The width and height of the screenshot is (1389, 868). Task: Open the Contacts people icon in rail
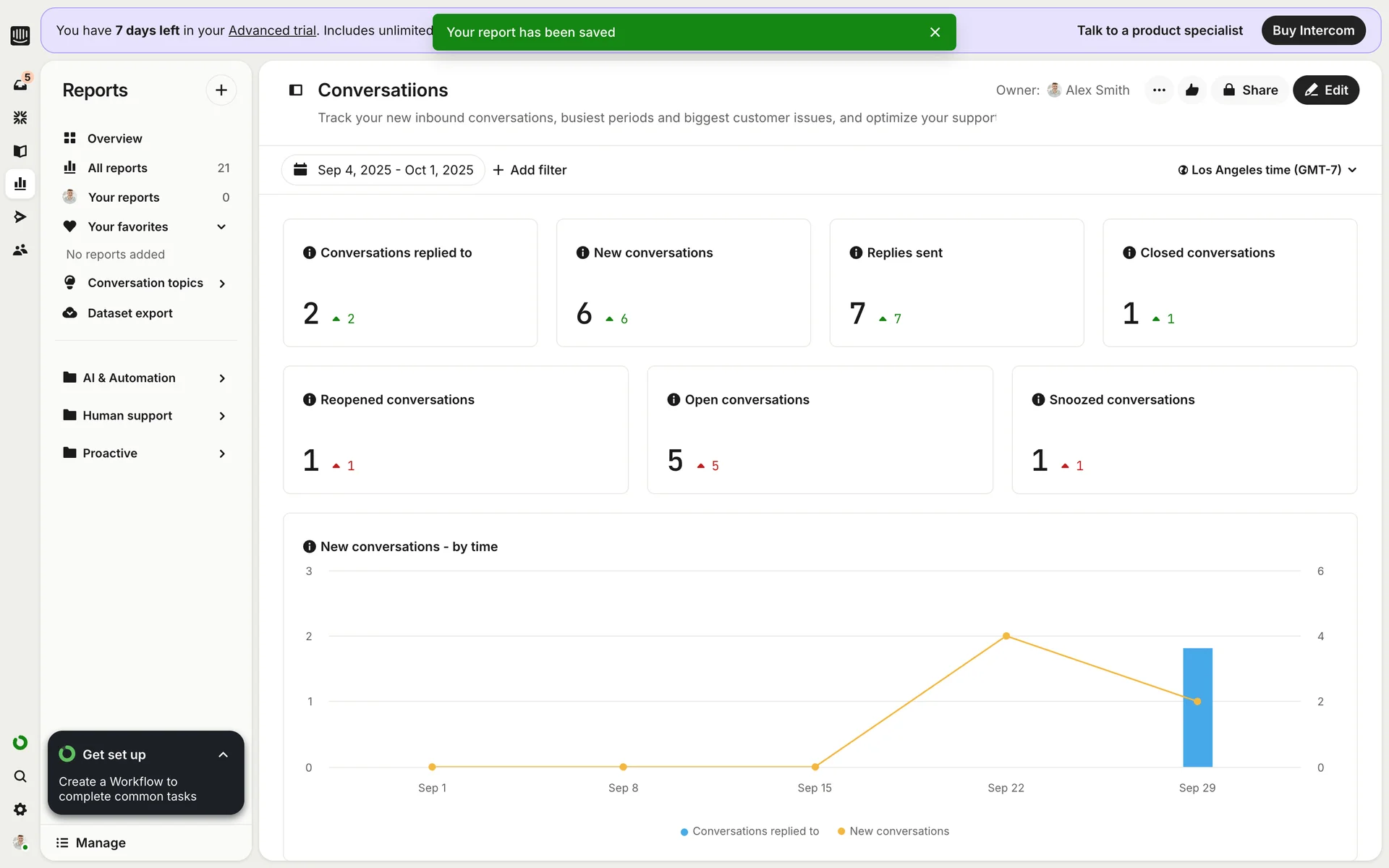click(20, 250)
